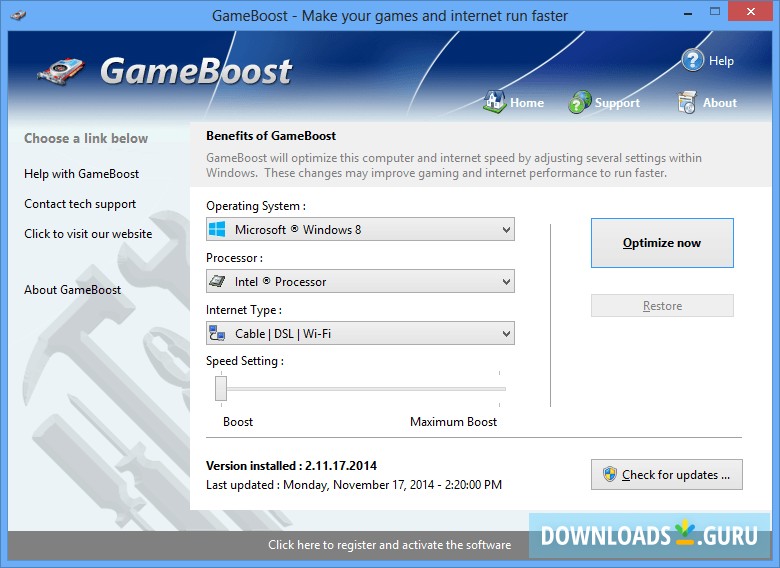Expand the Internet Type dropdown arrow
Screen dimensions: 780x568
tap(506, 333)
